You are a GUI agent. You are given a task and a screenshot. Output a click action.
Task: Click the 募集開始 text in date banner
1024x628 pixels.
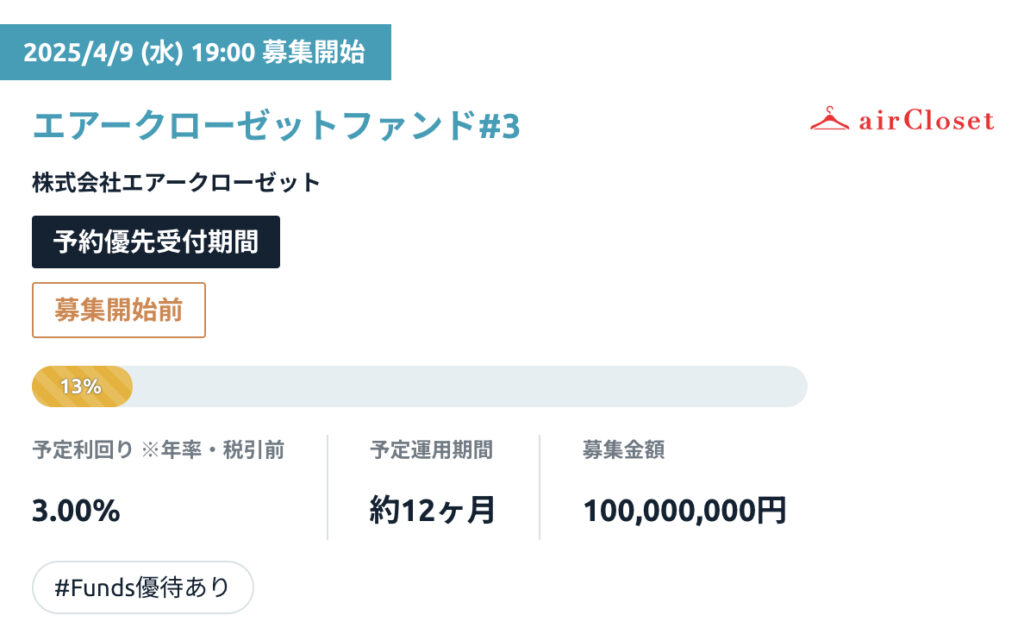click(x=313, y=52)
